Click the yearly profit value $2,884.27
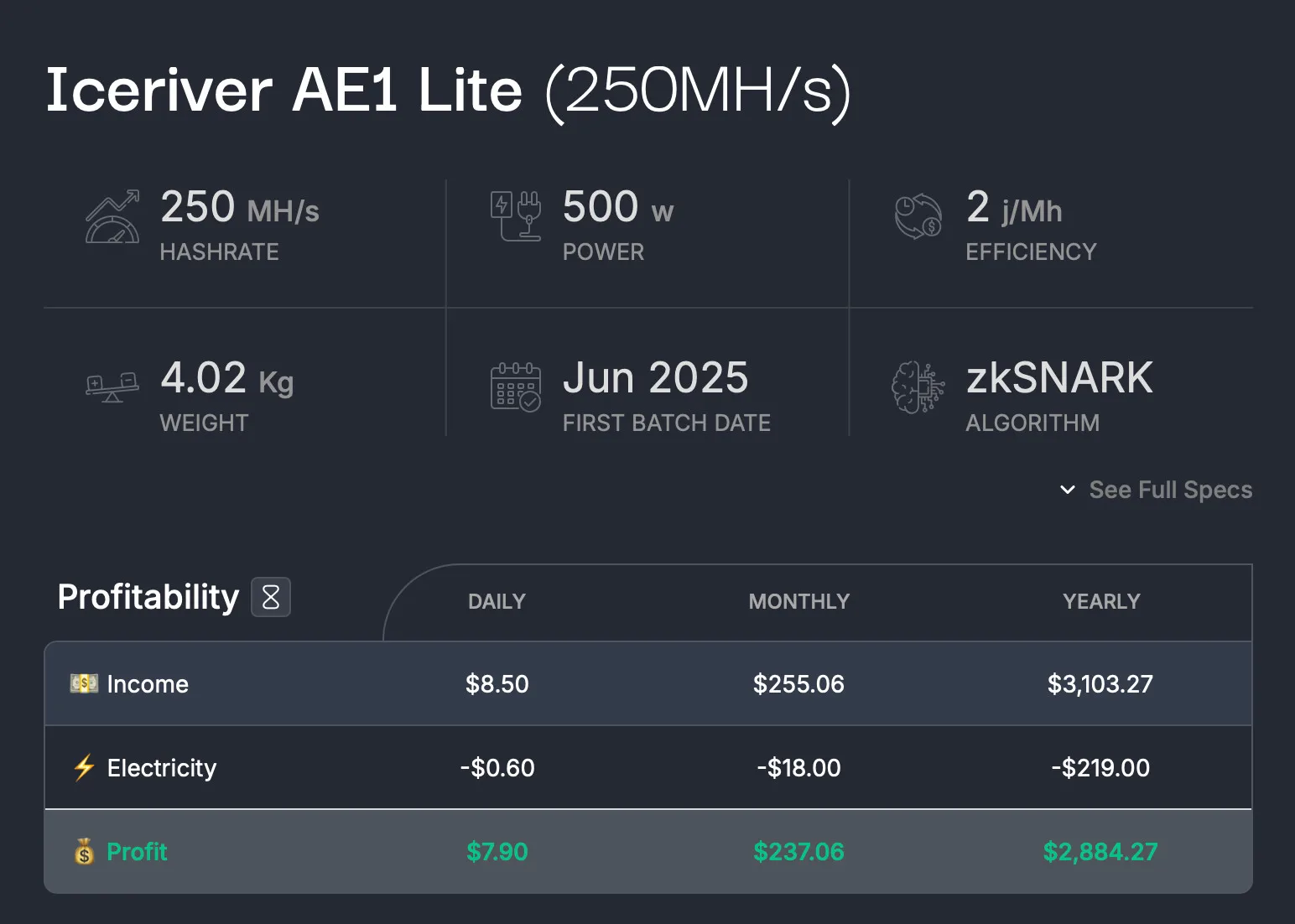Screen dimensions: 1295x924 (x=1100, y=852)
